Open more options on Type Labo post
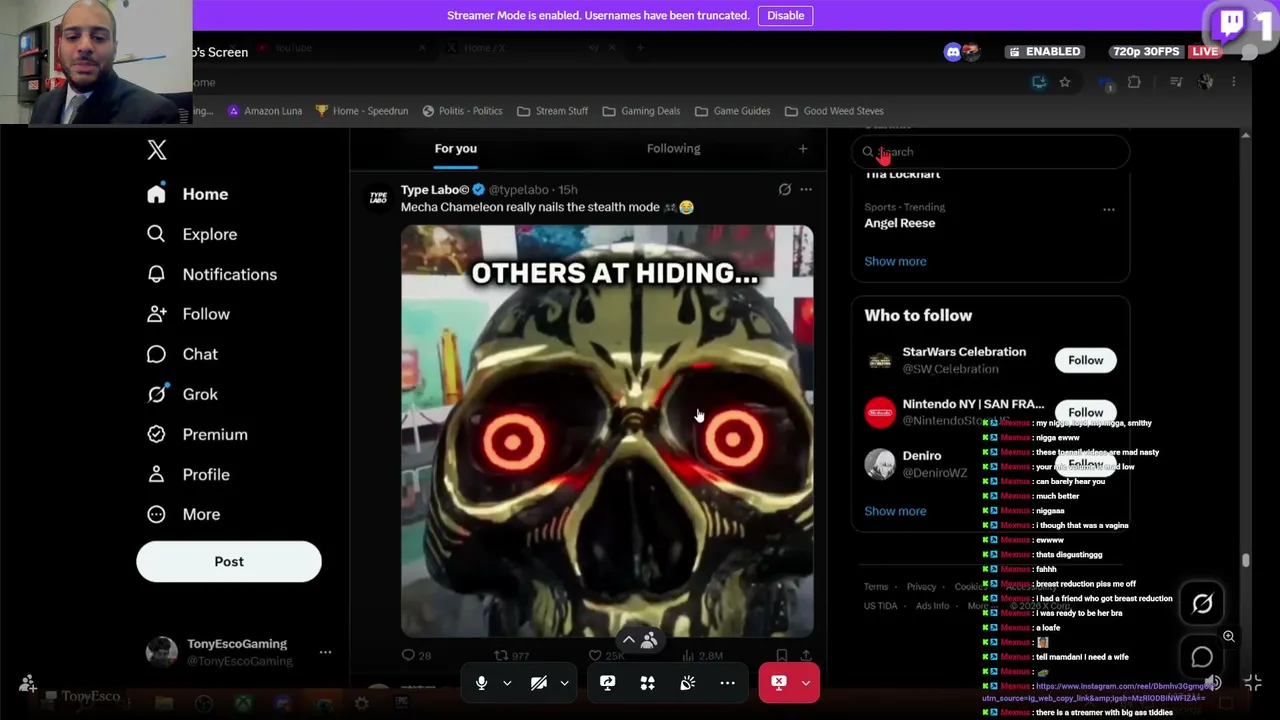This screenshot has height=720, width=1280. pos(806,189)
